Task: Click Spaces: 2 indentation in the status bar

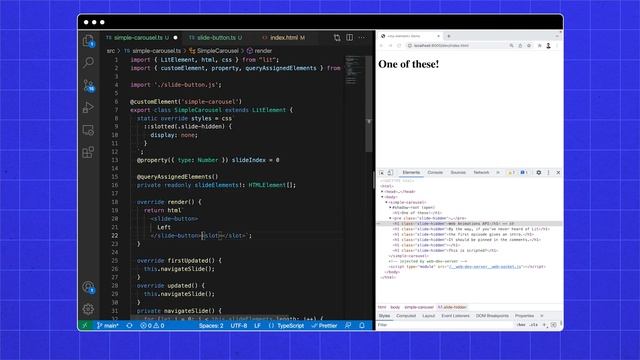Action: (x=211, y=325)
